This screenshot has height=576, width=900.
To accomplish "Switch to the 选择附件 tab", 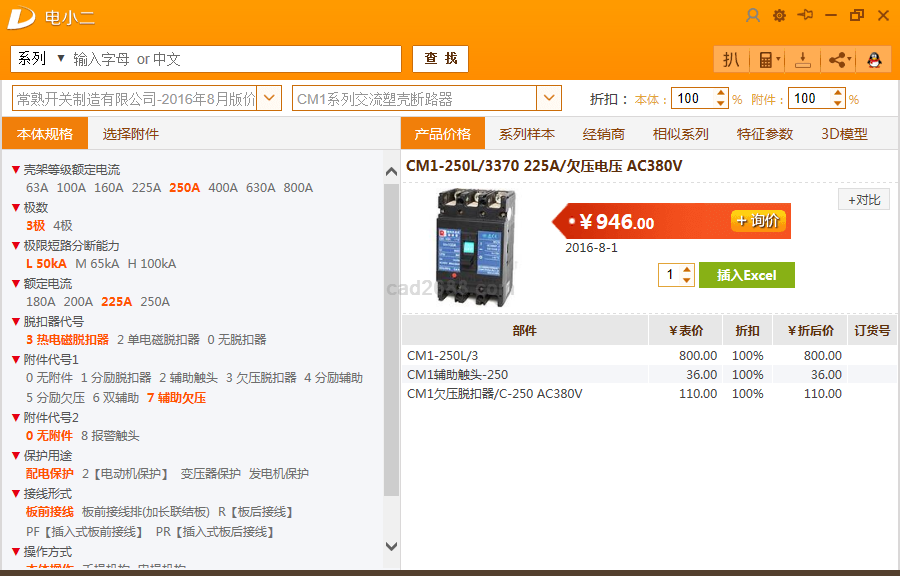I will (131, 134).
